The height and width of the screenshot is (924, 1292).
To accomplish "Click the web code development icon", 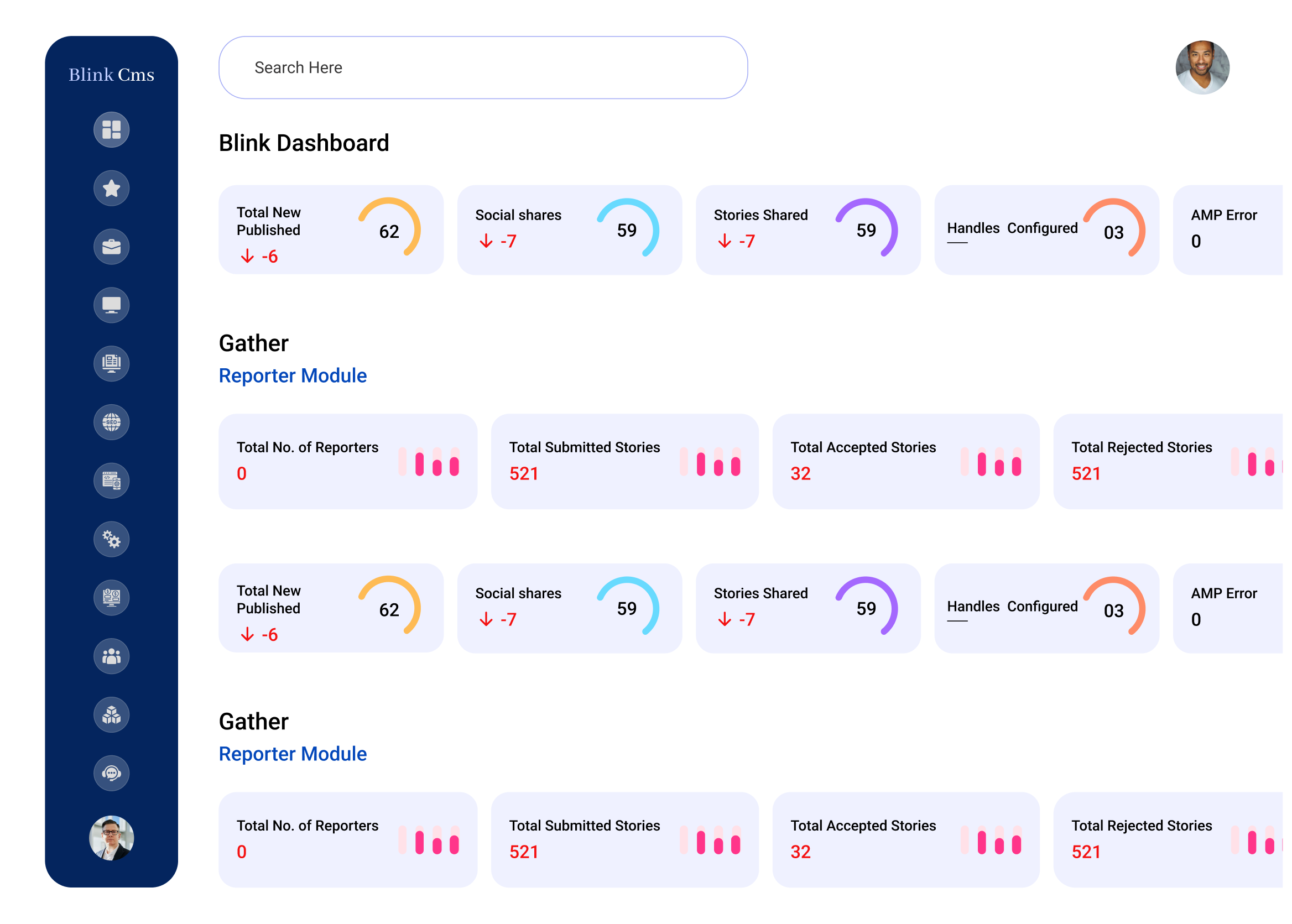I will (112, 481).
